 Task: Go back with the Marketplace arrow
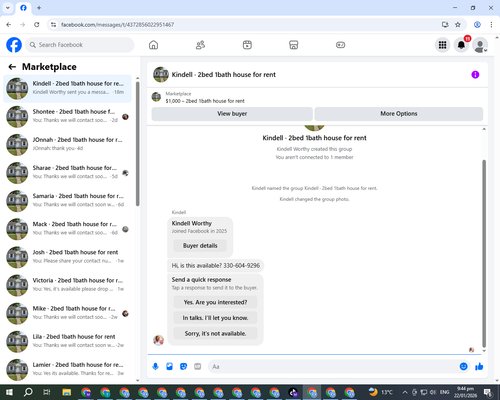12,67
